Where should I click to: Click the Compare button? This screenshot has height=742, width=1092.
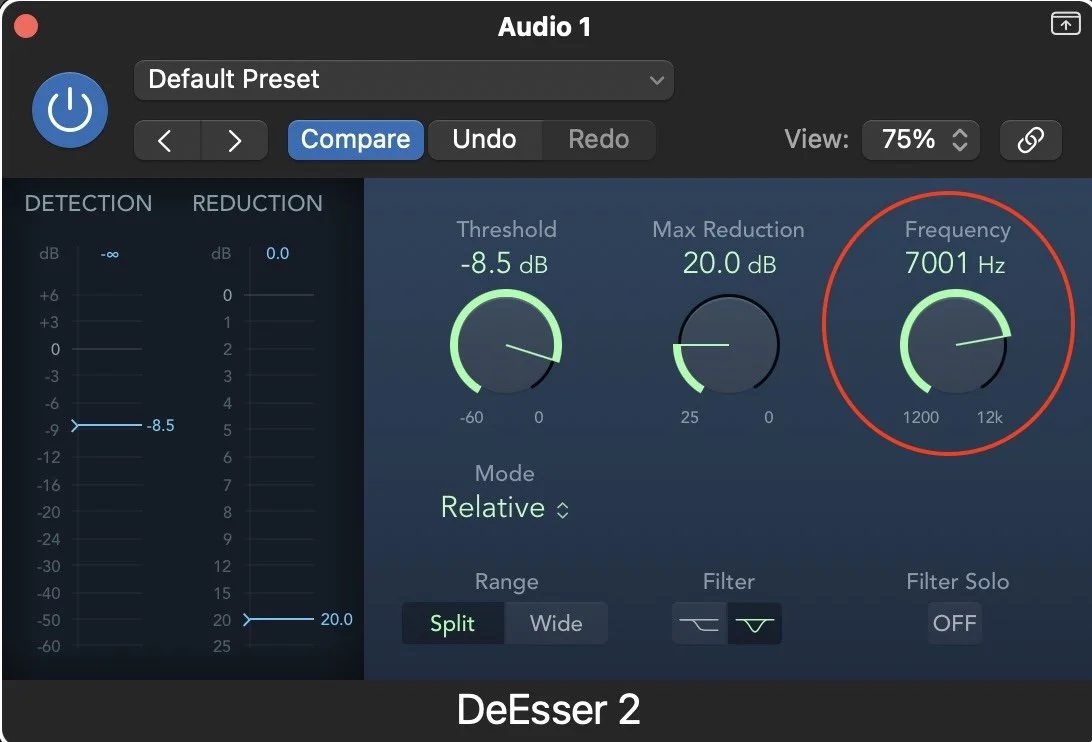[x=355, y=139]
